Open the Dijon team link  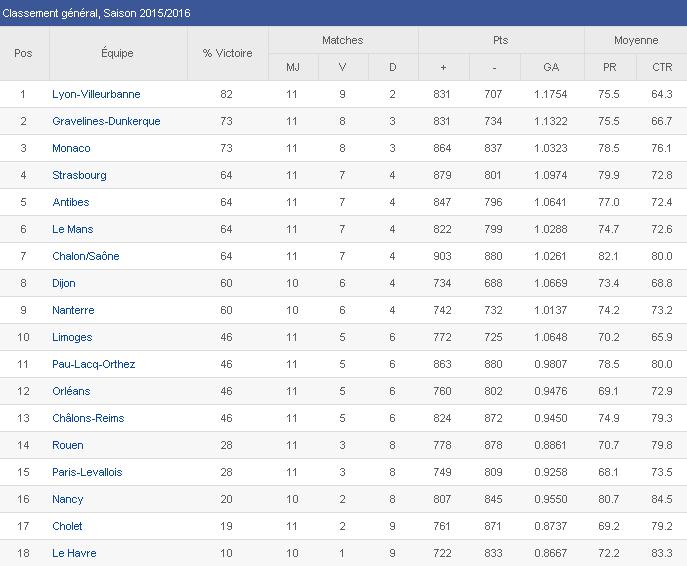(x=64, y=283)
